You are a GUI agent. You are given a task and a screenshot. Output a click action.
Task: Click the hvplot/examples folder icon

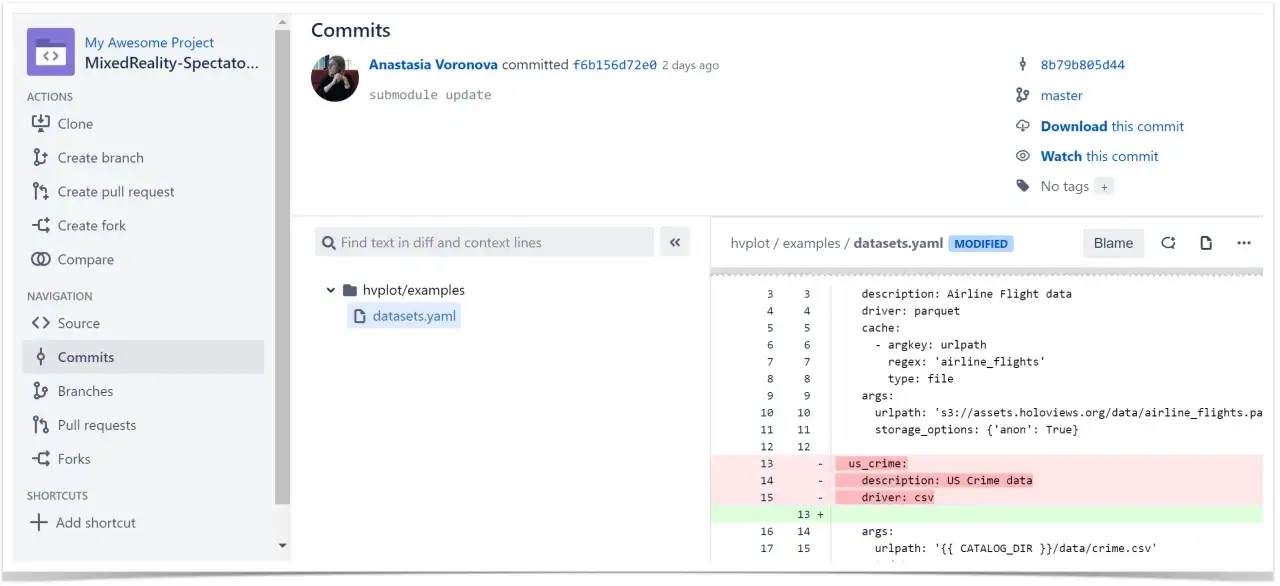pos(349,290)
